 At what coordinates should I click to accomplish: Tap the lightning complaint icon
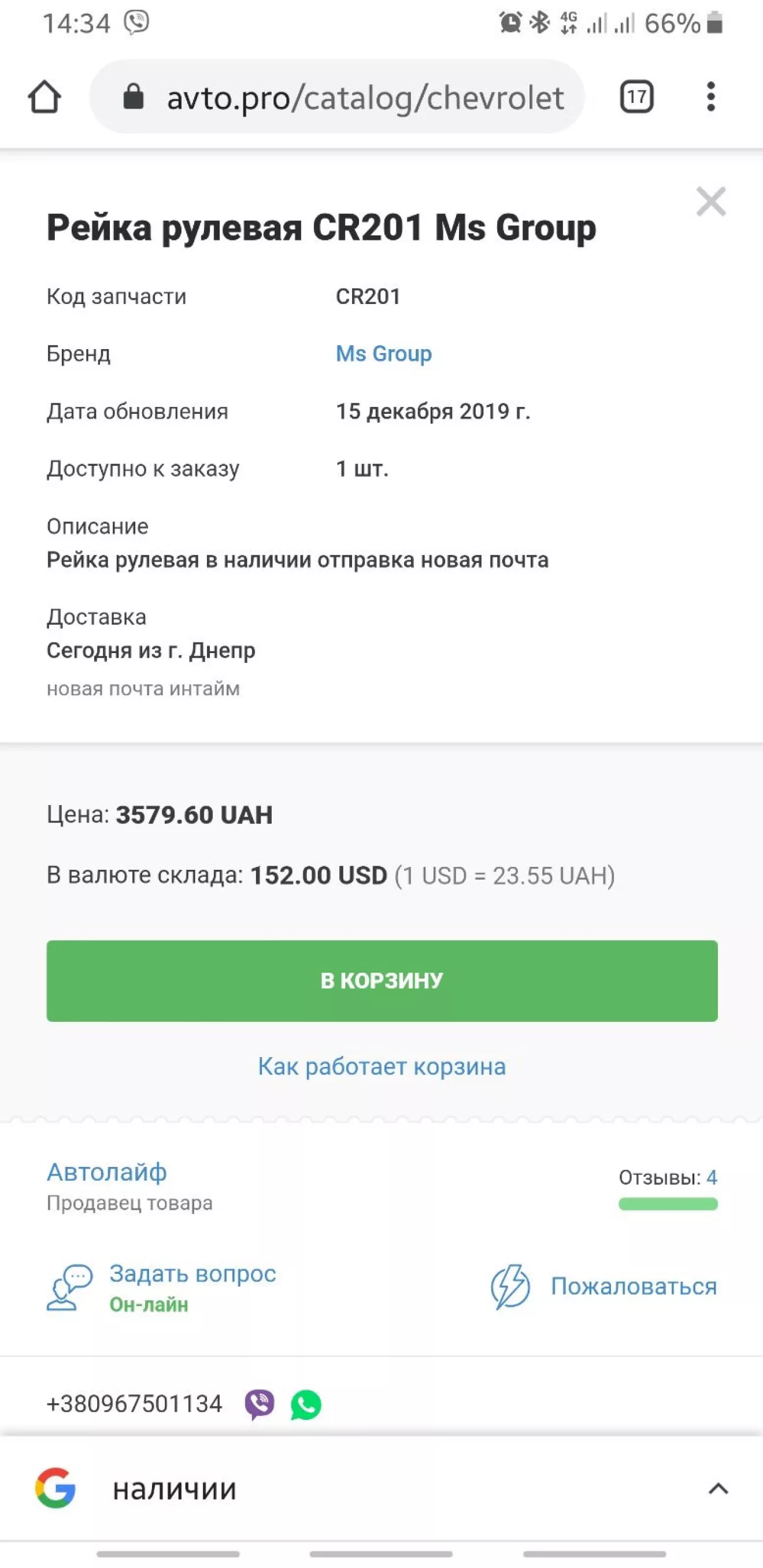coord(510,1286)
